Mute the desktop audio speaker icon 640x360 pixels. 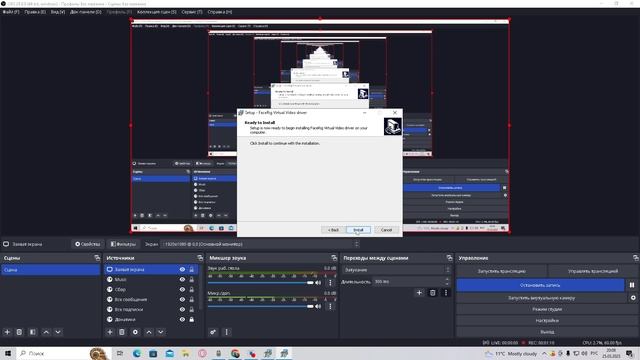coord(318,282)
